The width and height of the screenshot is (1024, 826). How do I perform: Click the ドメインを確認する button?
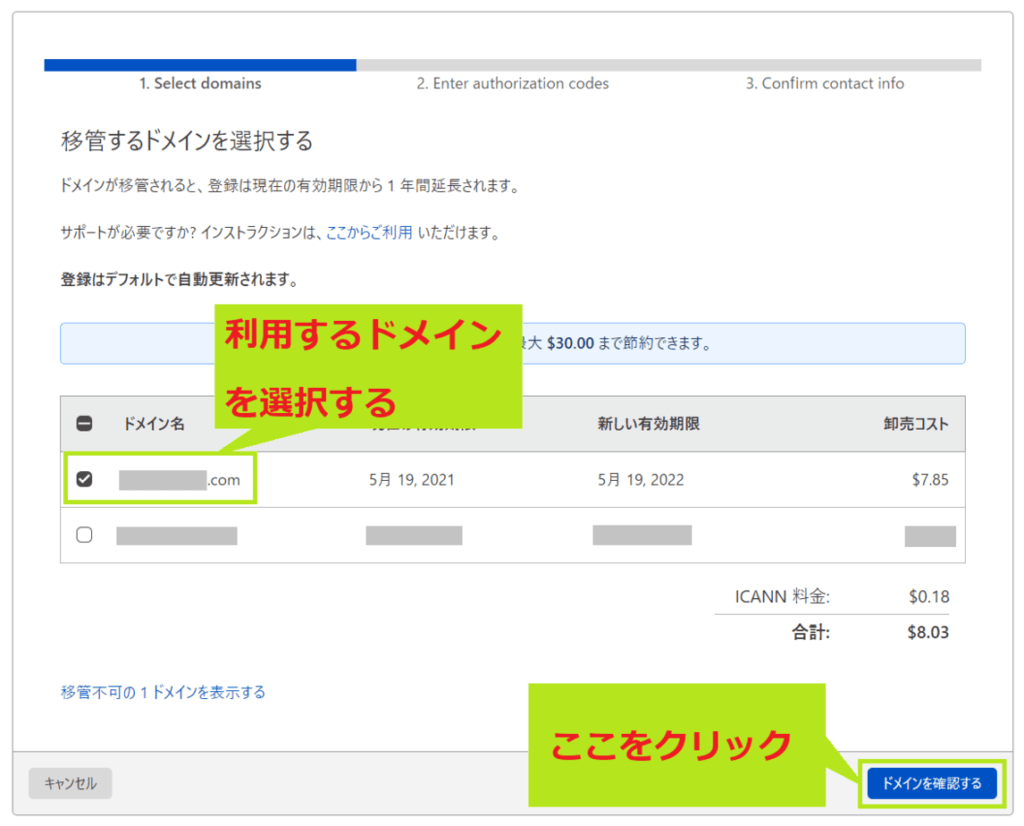930,783
